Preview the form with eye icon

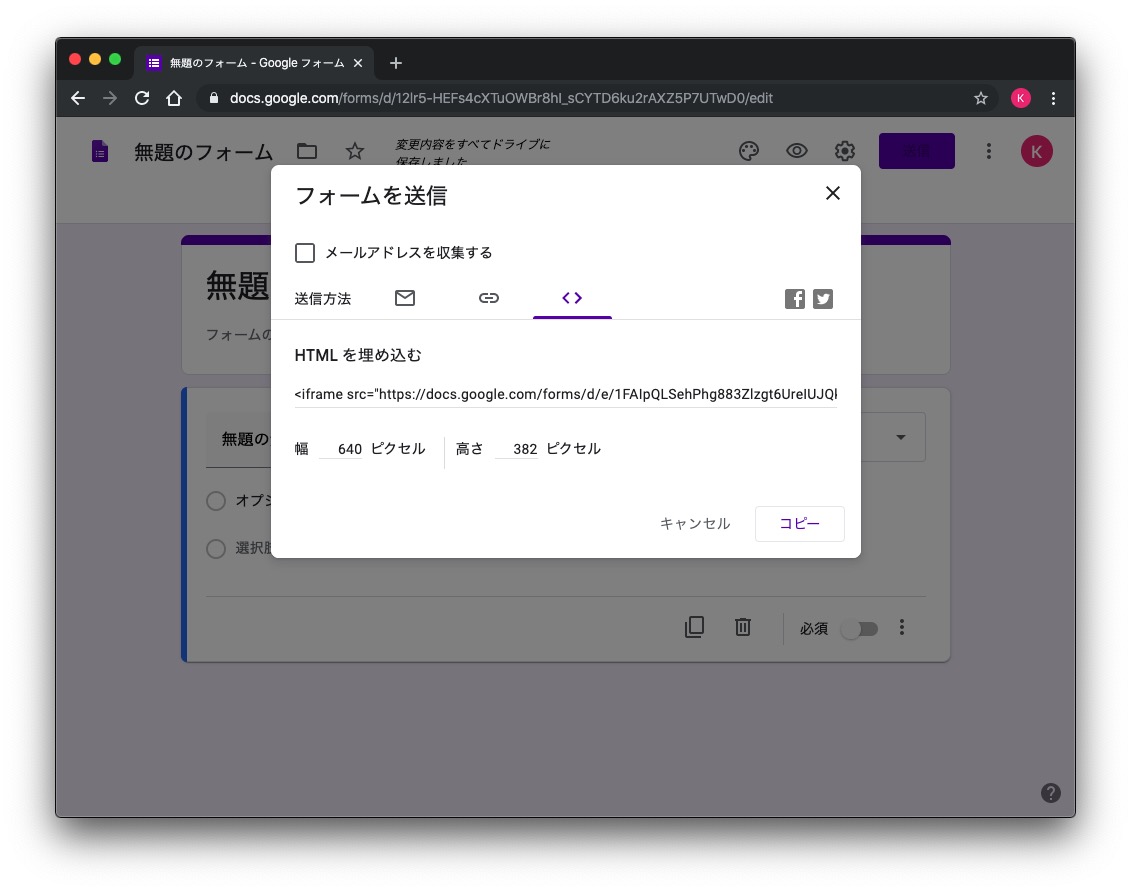click(797, 151)
